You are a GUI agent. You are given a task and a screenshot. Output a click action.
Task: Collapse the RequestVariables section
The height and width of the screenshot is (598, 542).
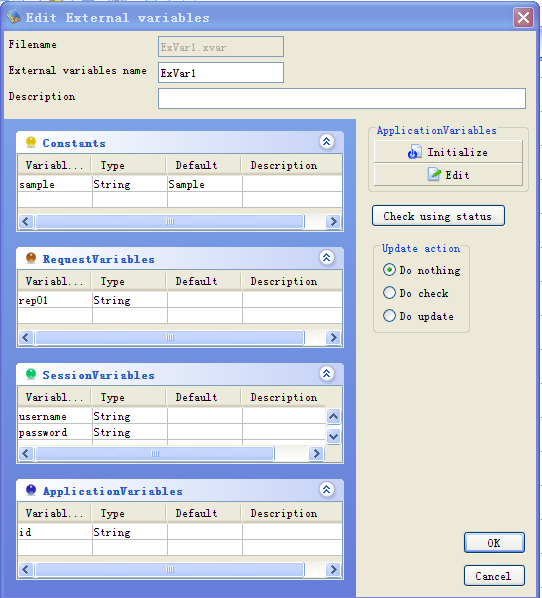tap(326, 257)
